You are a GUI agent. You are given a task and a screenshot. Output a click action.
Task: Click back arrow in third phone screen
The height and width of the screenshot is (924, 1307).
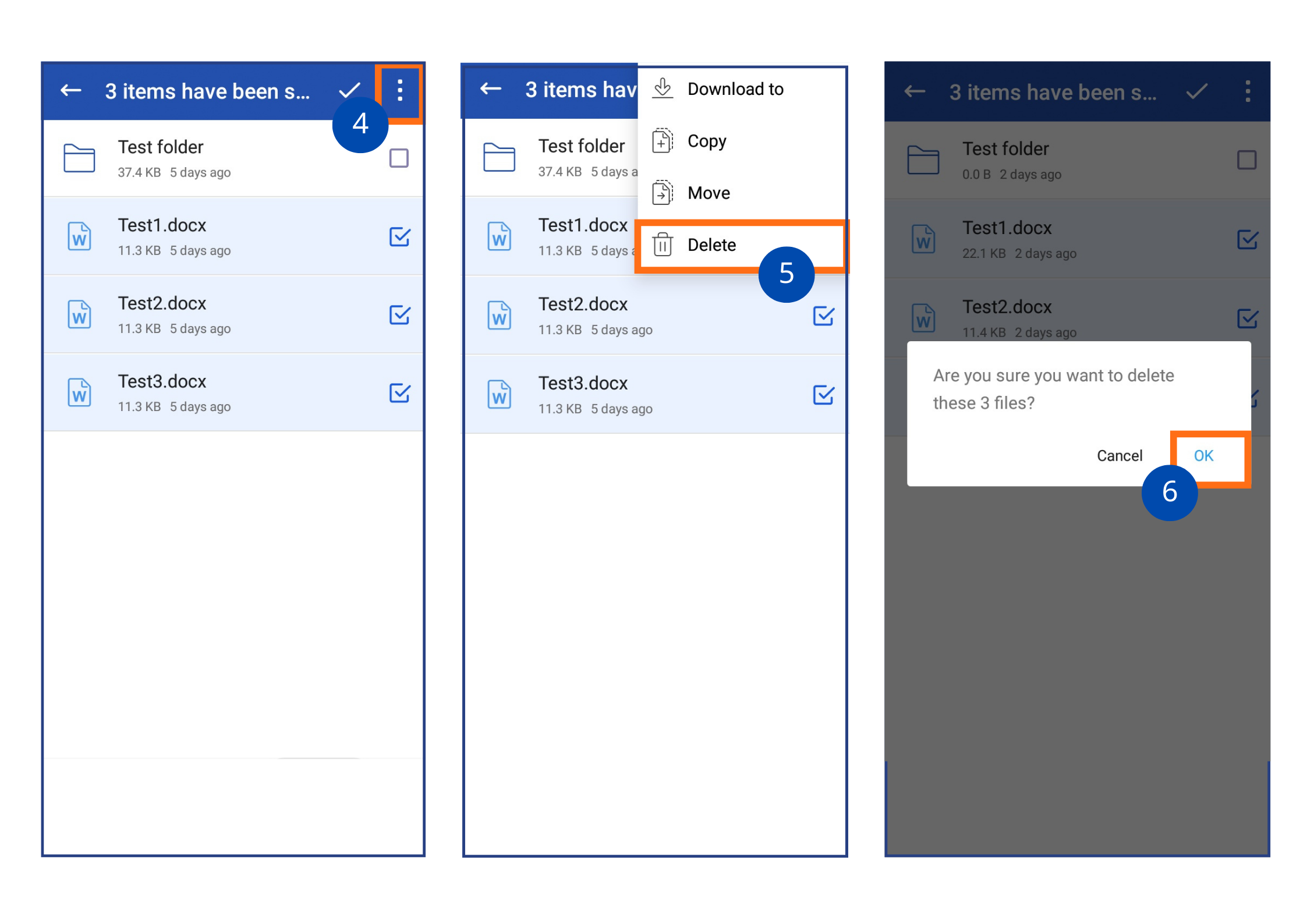[915, 91]
